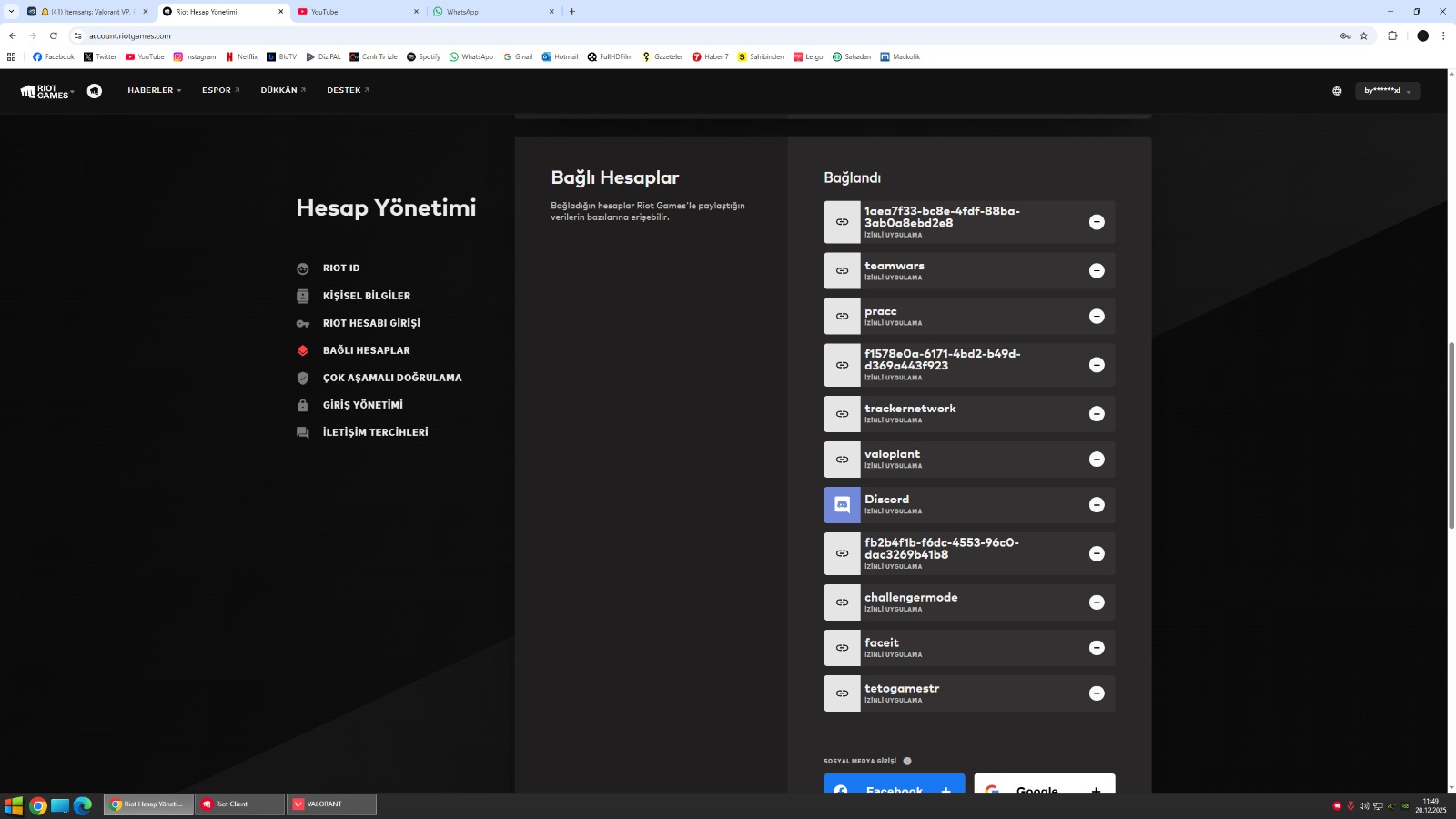Open Google Chrome pinned taskbar icon

pos(37,805)
